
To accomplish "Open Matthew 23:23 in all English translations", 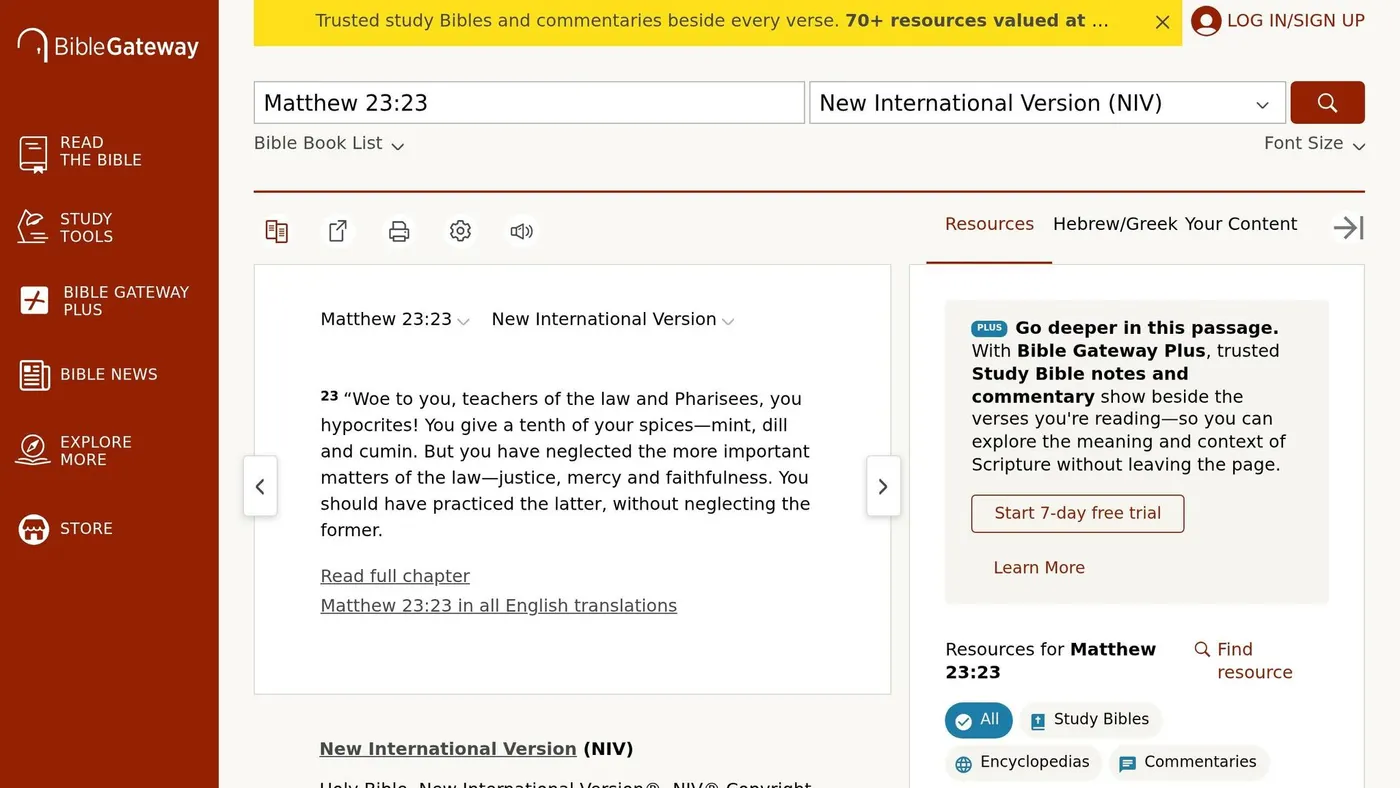I will click(x=498, y=606).
